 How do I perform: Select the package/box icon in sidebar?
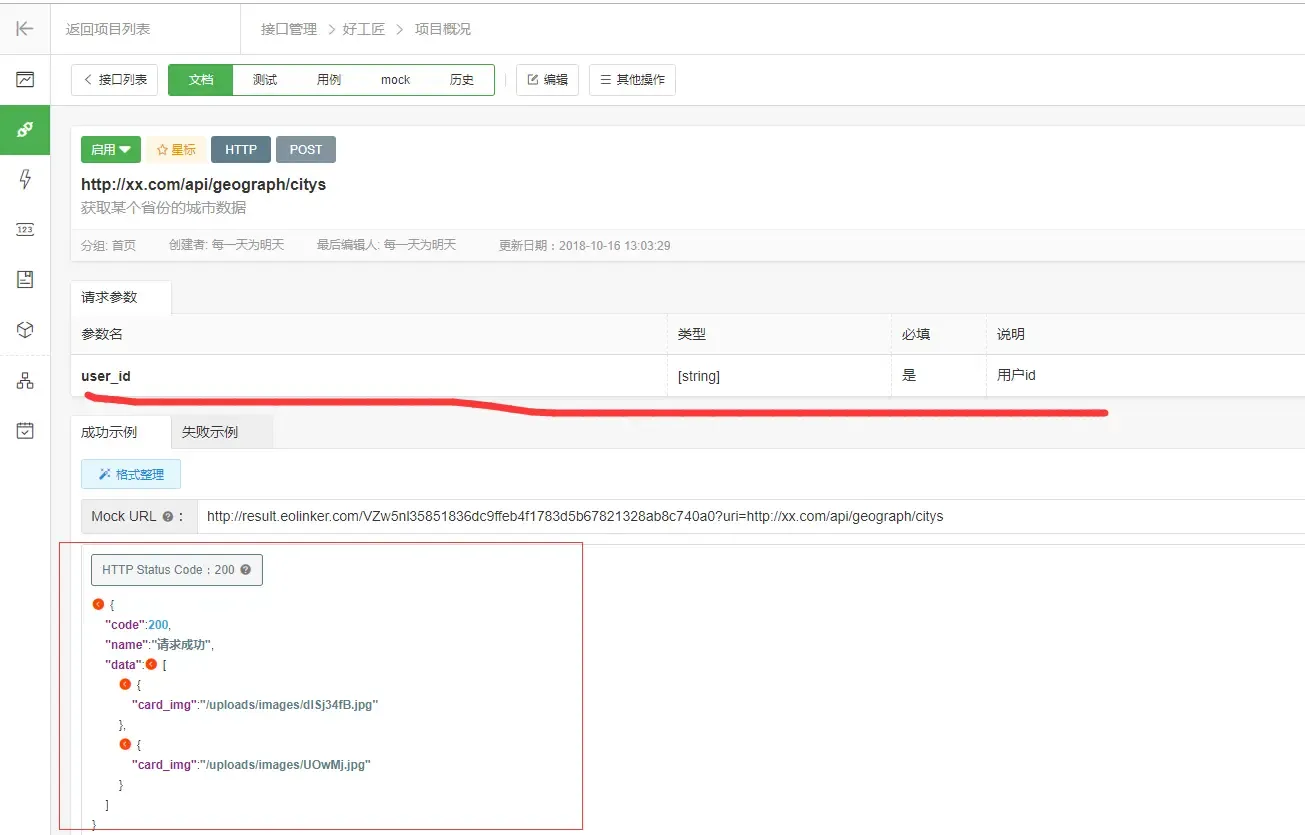coord(24,330)
